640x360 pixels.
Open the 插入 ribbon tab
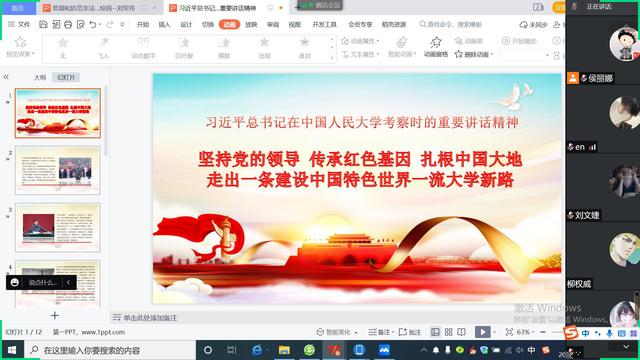[x=164, y=24]
